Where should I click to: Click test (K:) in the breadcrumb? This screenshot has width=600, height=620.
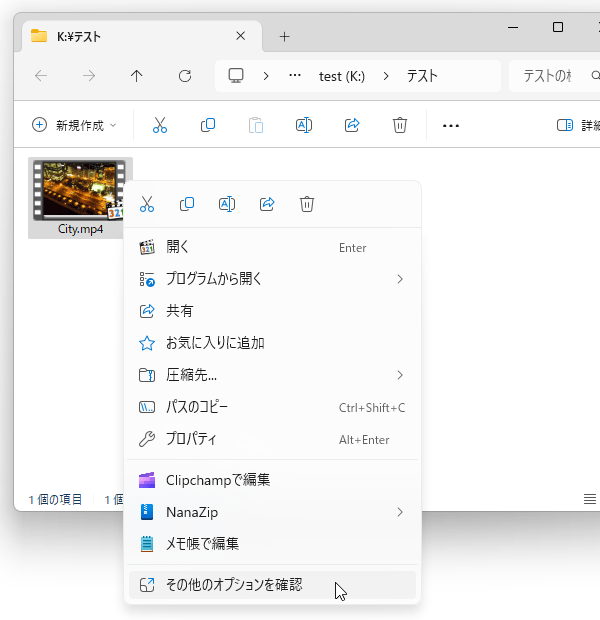(342, 76)
